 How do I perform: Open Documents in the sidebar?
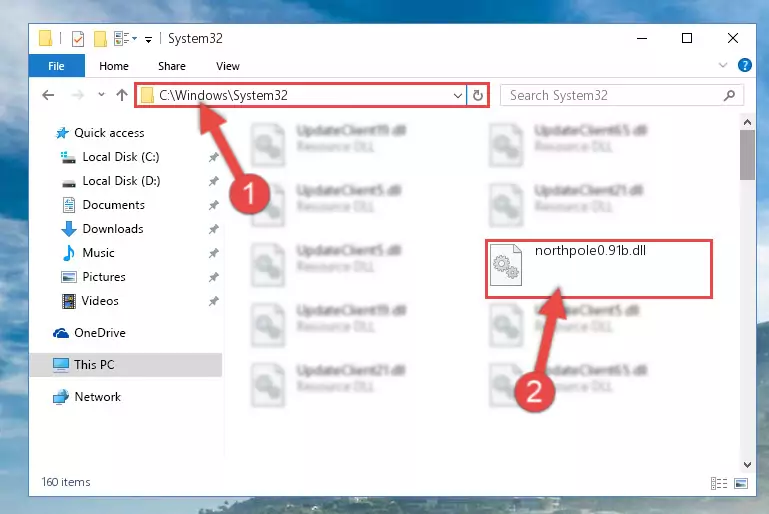click(113, 205)
